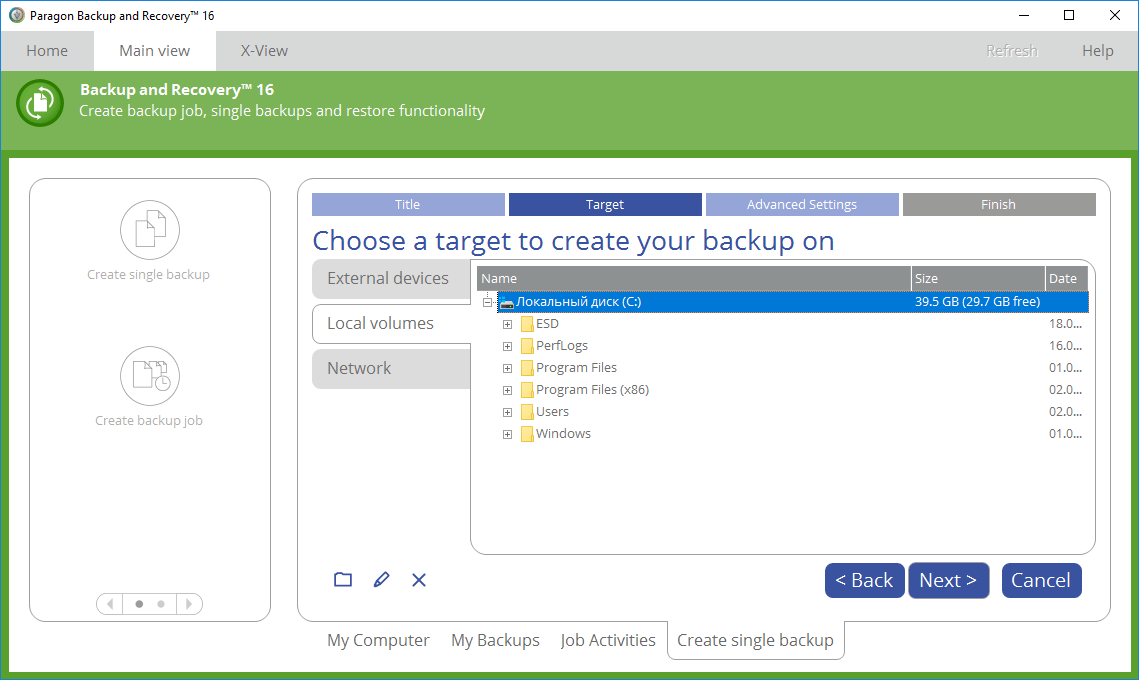Open the Help menu
1139x680 pixels.
pyautogui.click(x=1098, y=51)
